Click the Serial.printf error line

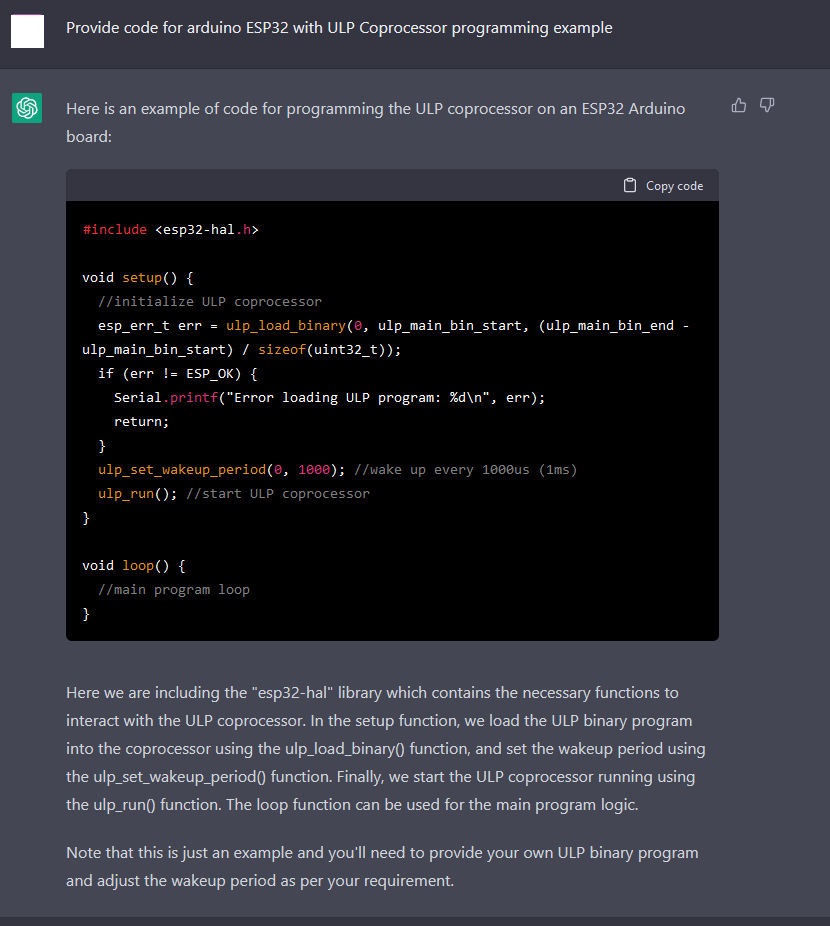pyautogui.click(x=329, y=397)
